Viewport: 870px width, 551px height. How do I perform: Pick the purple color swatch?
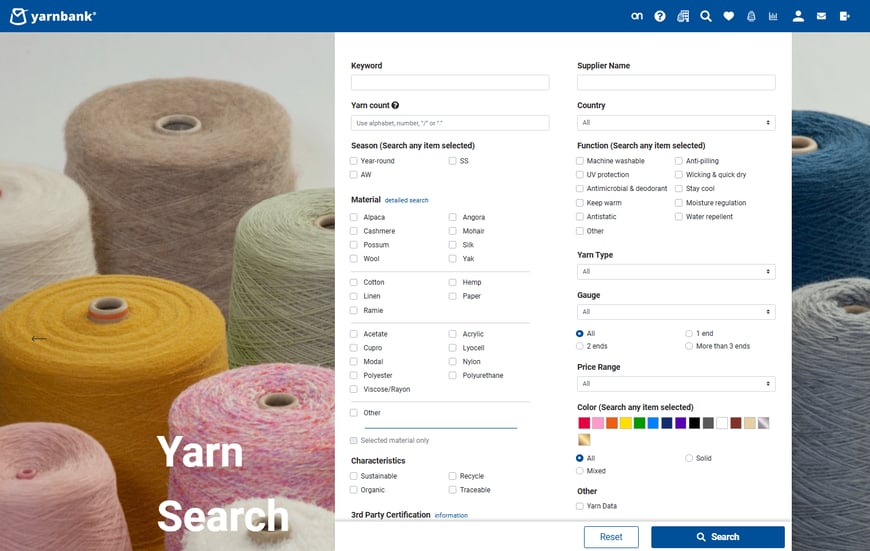point(681,423)
